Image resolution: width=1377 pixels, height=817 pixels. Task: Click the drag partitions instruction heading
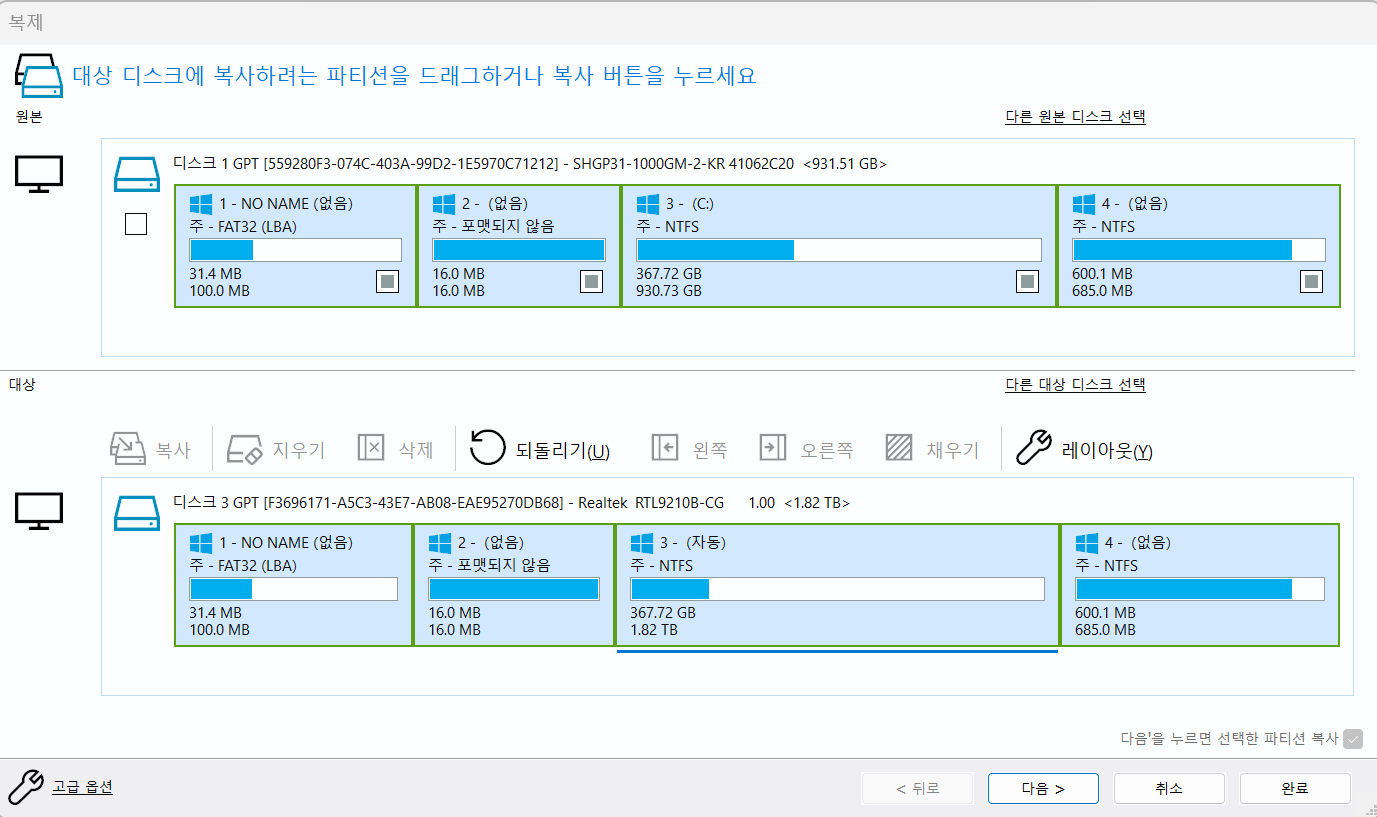(x=414, y=76)
